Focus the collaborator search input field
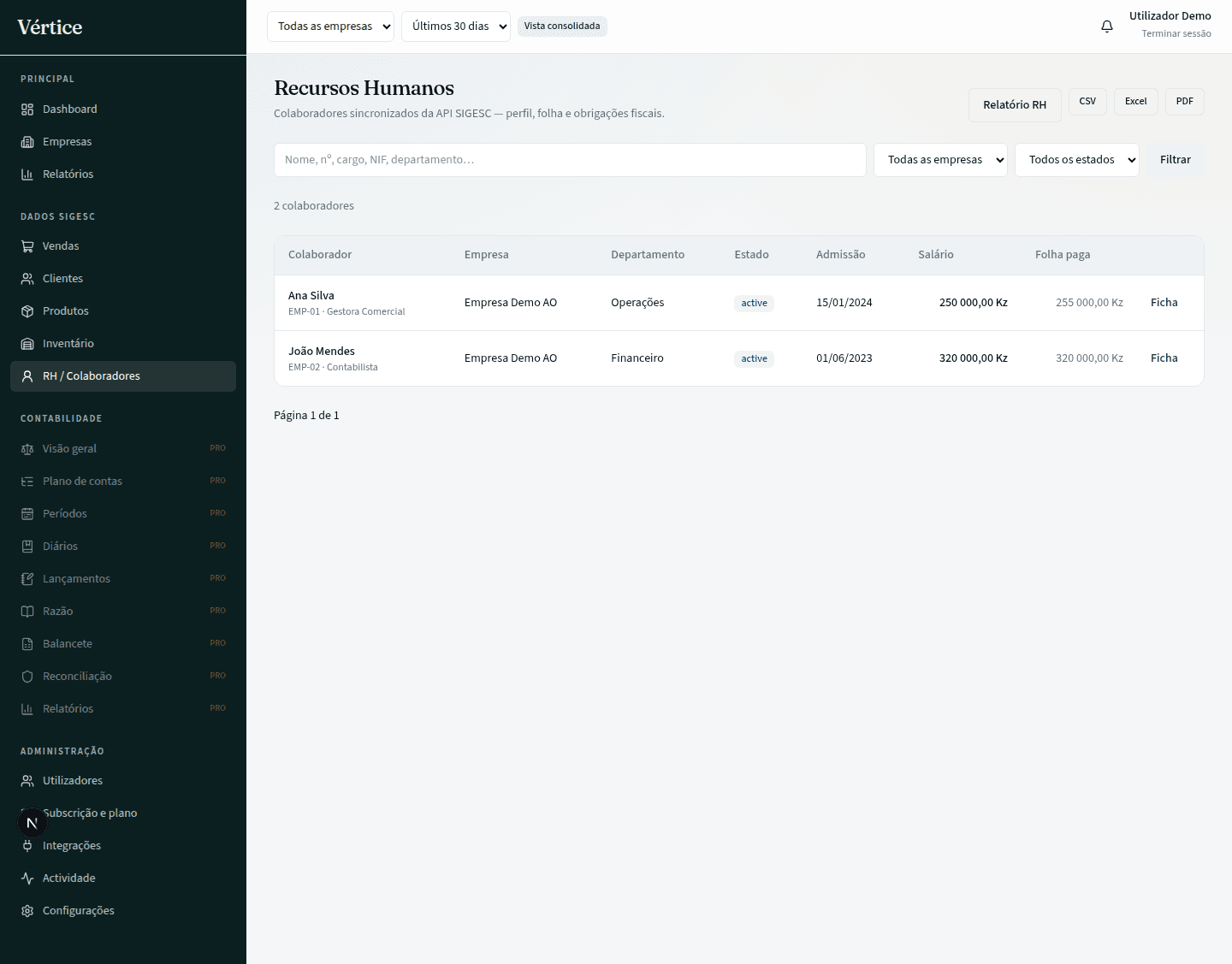This screenshot has height=964, width=1232. pyautogui.click(x=570, y=160)
